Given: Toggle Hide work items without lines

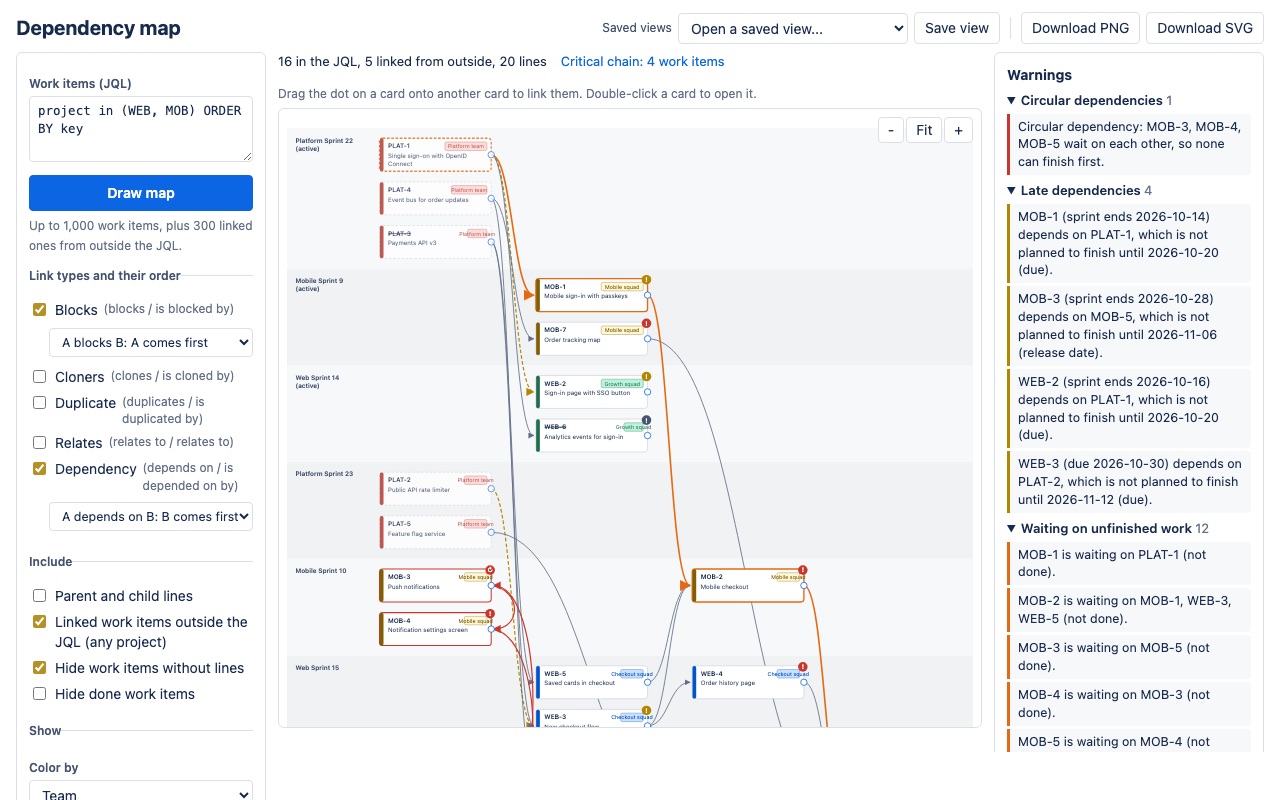Looking at the screenshot, I should (40, 668).
